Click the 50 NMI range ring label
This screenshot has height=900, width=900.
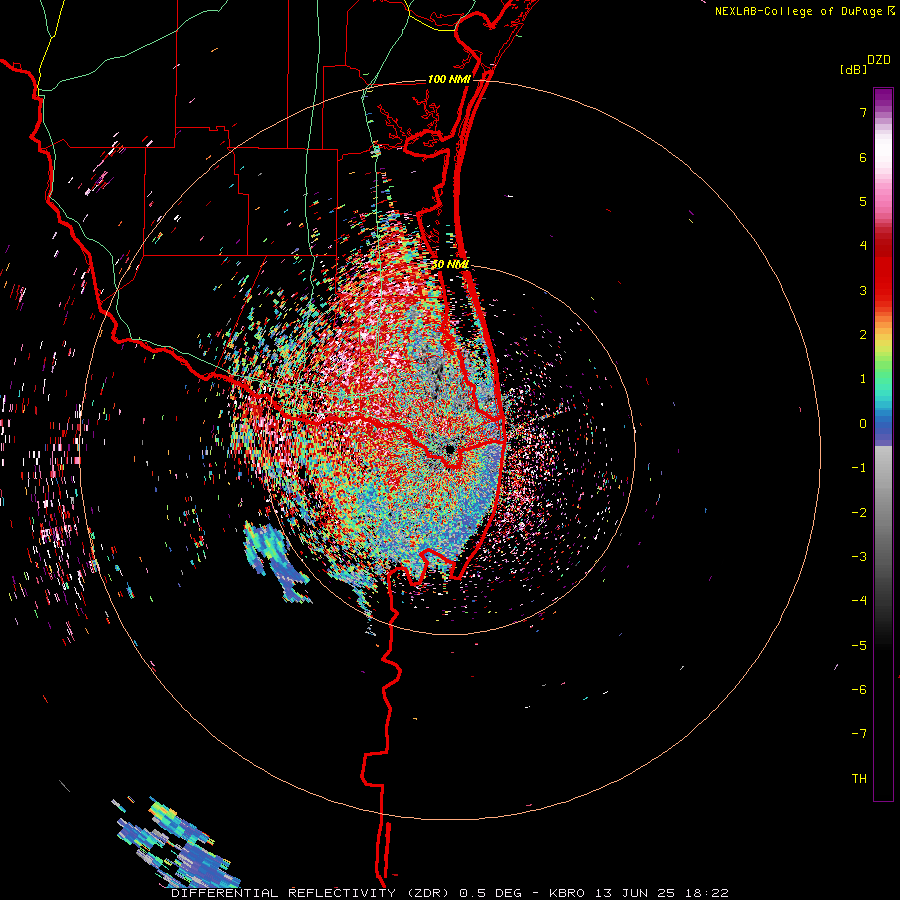(451, 264)
